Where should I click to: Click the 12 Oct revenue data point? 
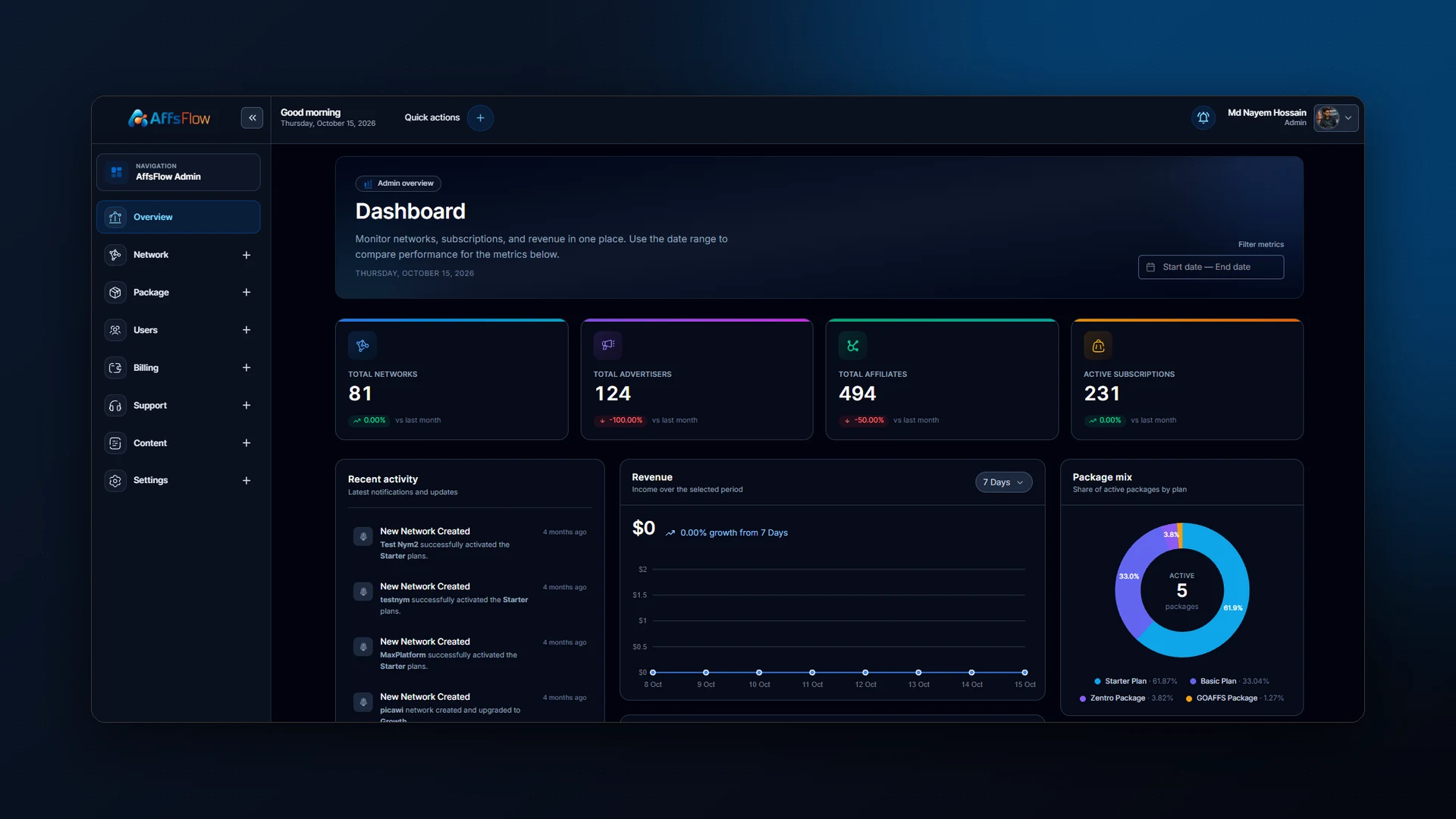[x=865, y=673]
